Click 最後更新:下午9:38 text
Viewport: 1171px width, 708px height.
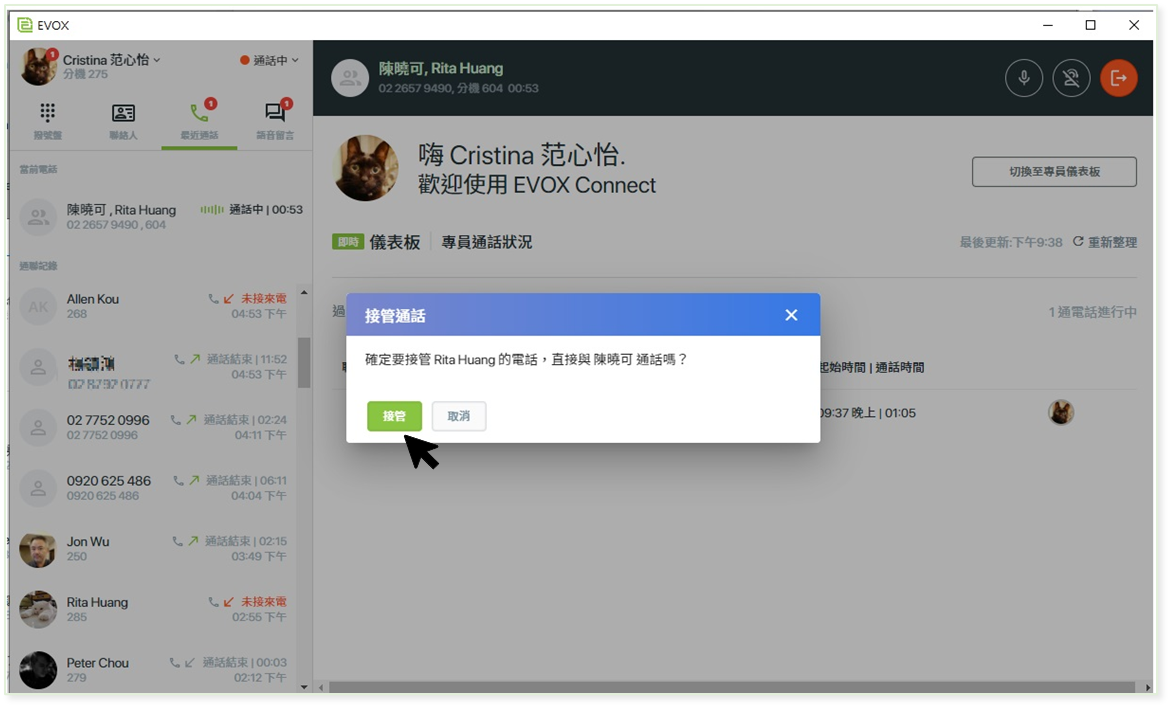[x=1010, y=242]
